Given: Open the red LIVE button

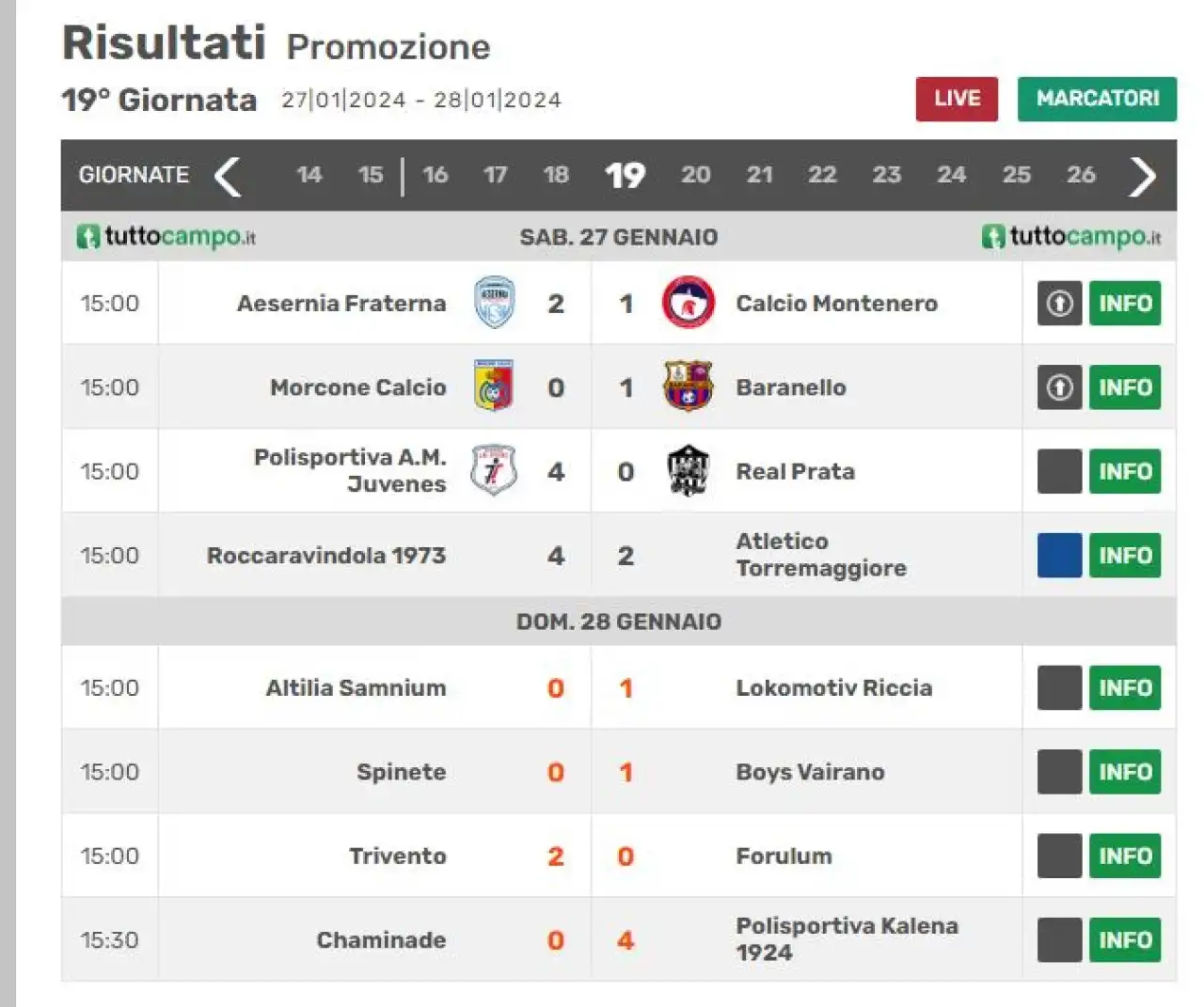Looking at the screenshot, I should pos(957,99).
